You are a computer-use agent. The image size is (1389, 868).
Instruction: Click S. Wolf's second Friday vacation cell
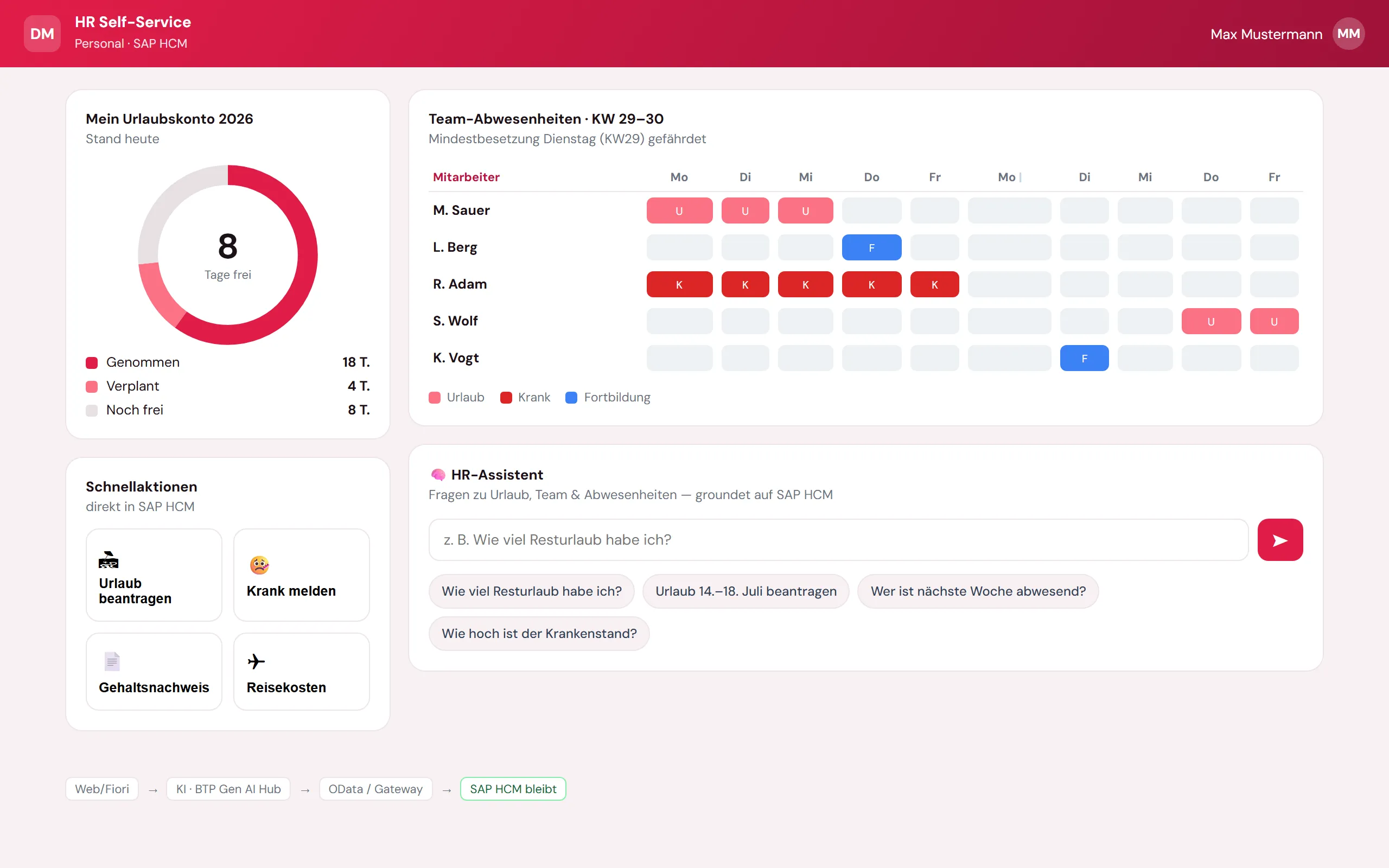pyautogui.click(x=1273, y=321)
